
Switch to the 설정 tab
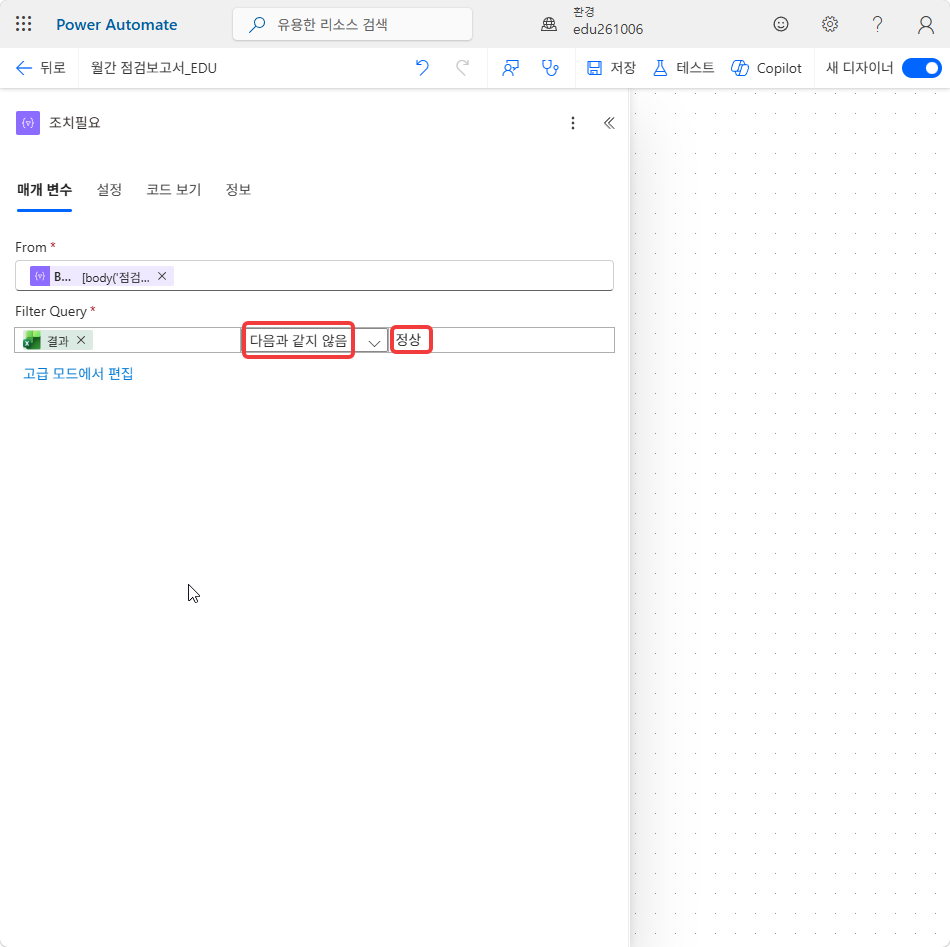tap(109, 190)
